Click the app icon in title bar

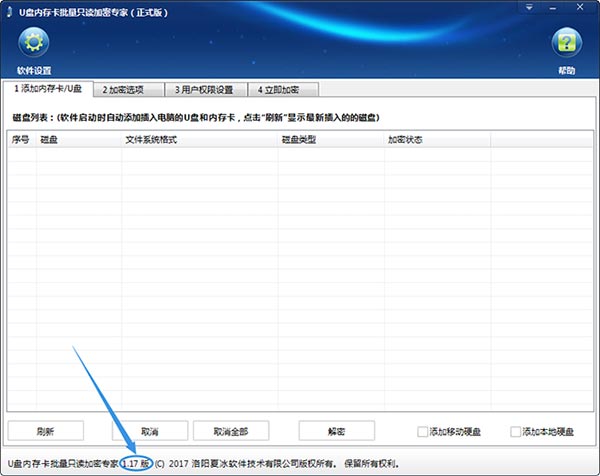click(9, 12)
